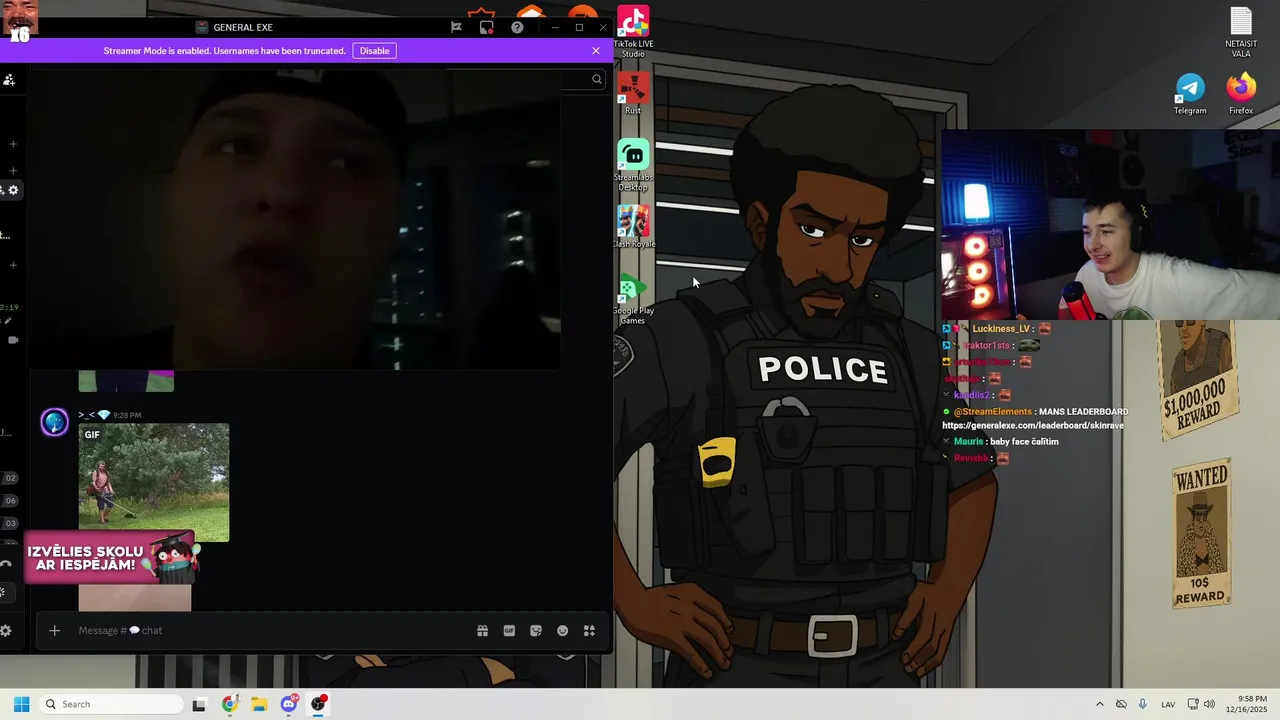This screenshot has width=1280, height=720.
Task: Open Discord help question-mark icon
Action: coord(517,27)
